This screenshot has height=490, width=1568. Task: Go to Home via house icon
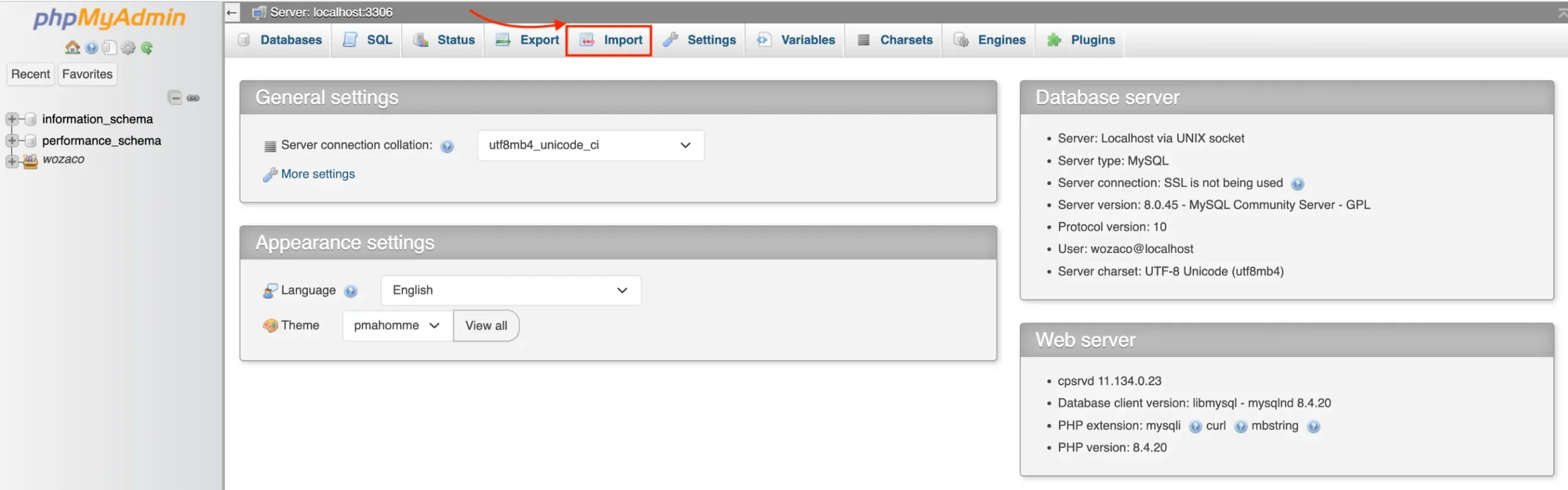point(72,47)
